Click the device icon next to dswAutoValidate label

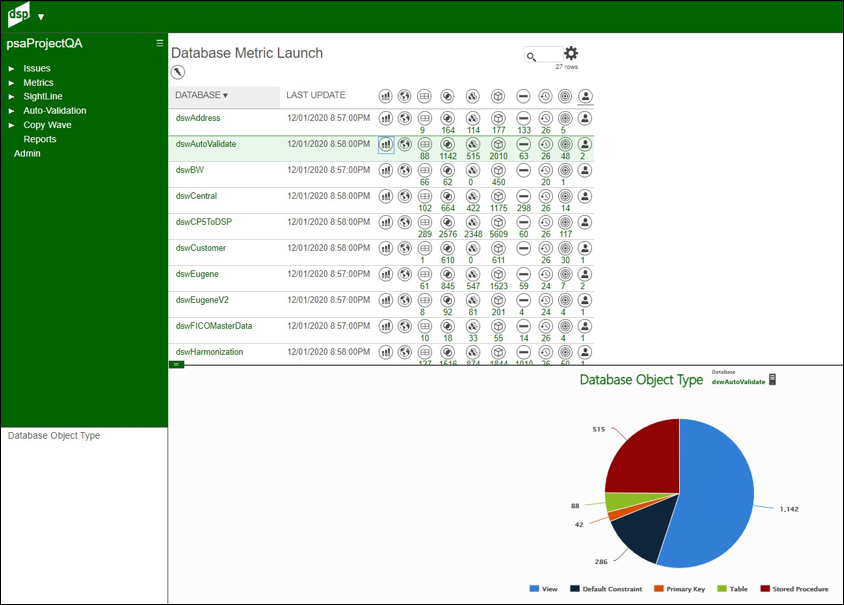772,379
